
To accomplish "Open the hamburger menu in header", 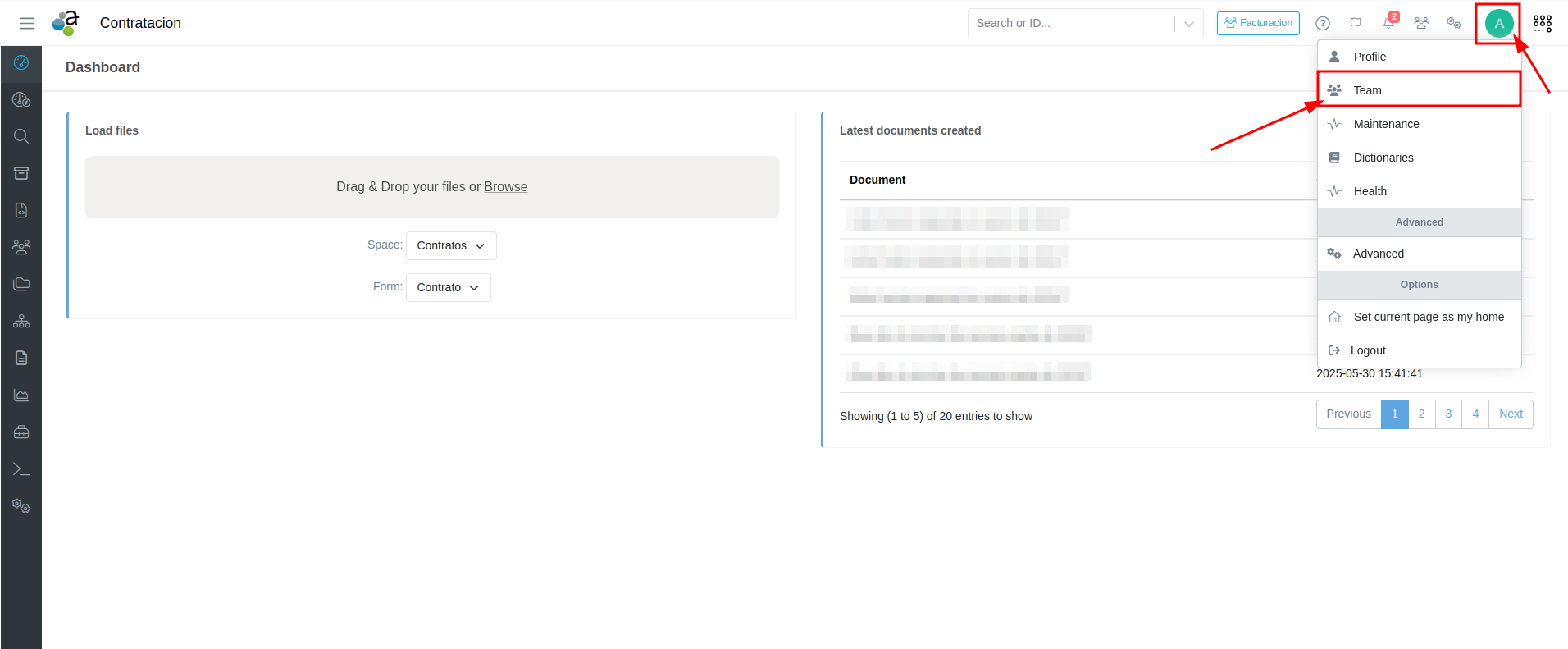I will 27,23.
